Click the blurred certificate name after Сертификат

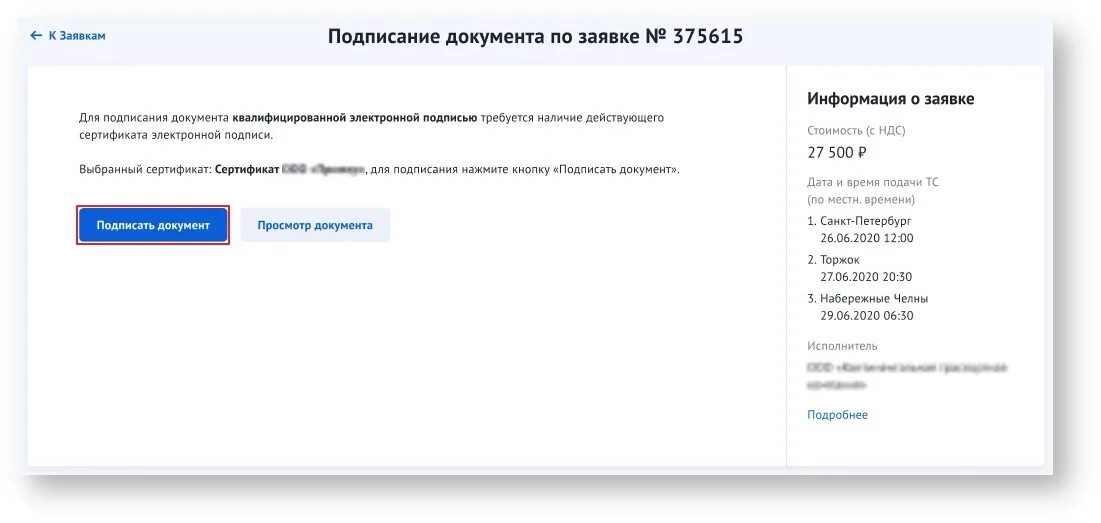pos(323,170)
